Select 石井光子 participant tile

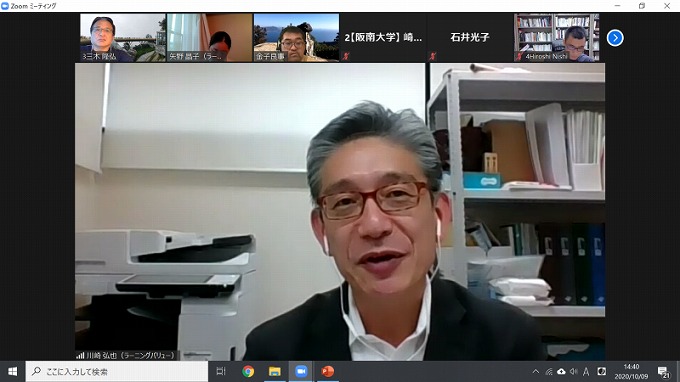click(x=470, y=37)
